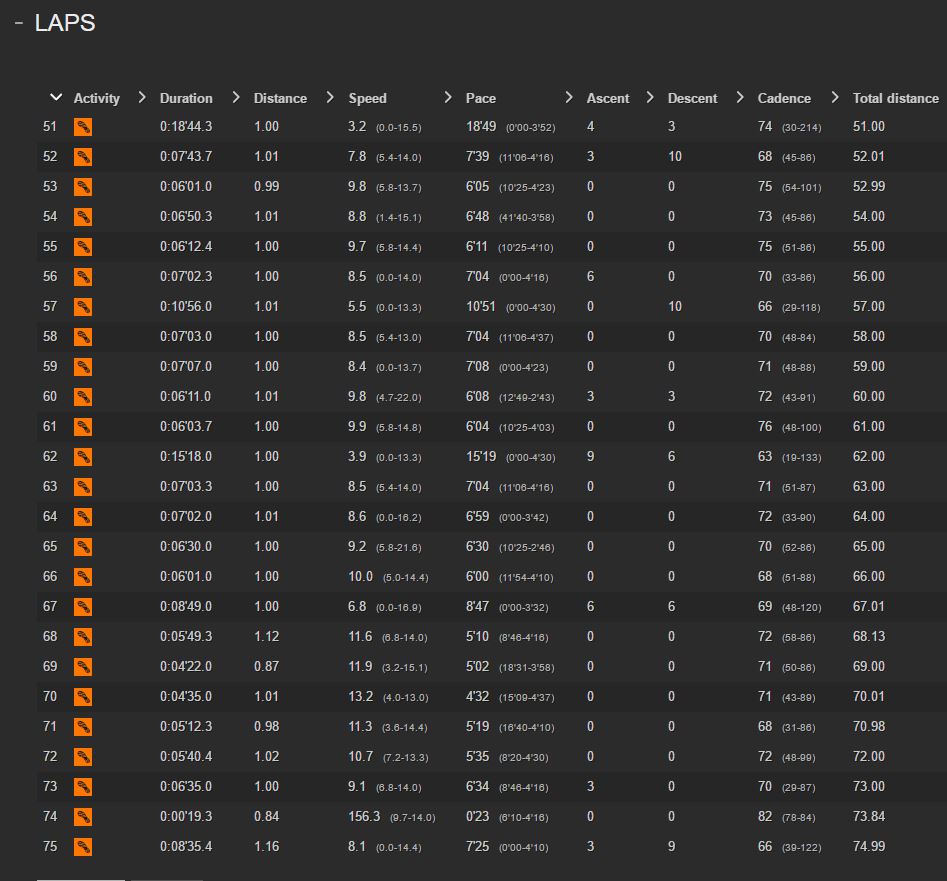Click the running activity icon for lap 62

point(83,457)
